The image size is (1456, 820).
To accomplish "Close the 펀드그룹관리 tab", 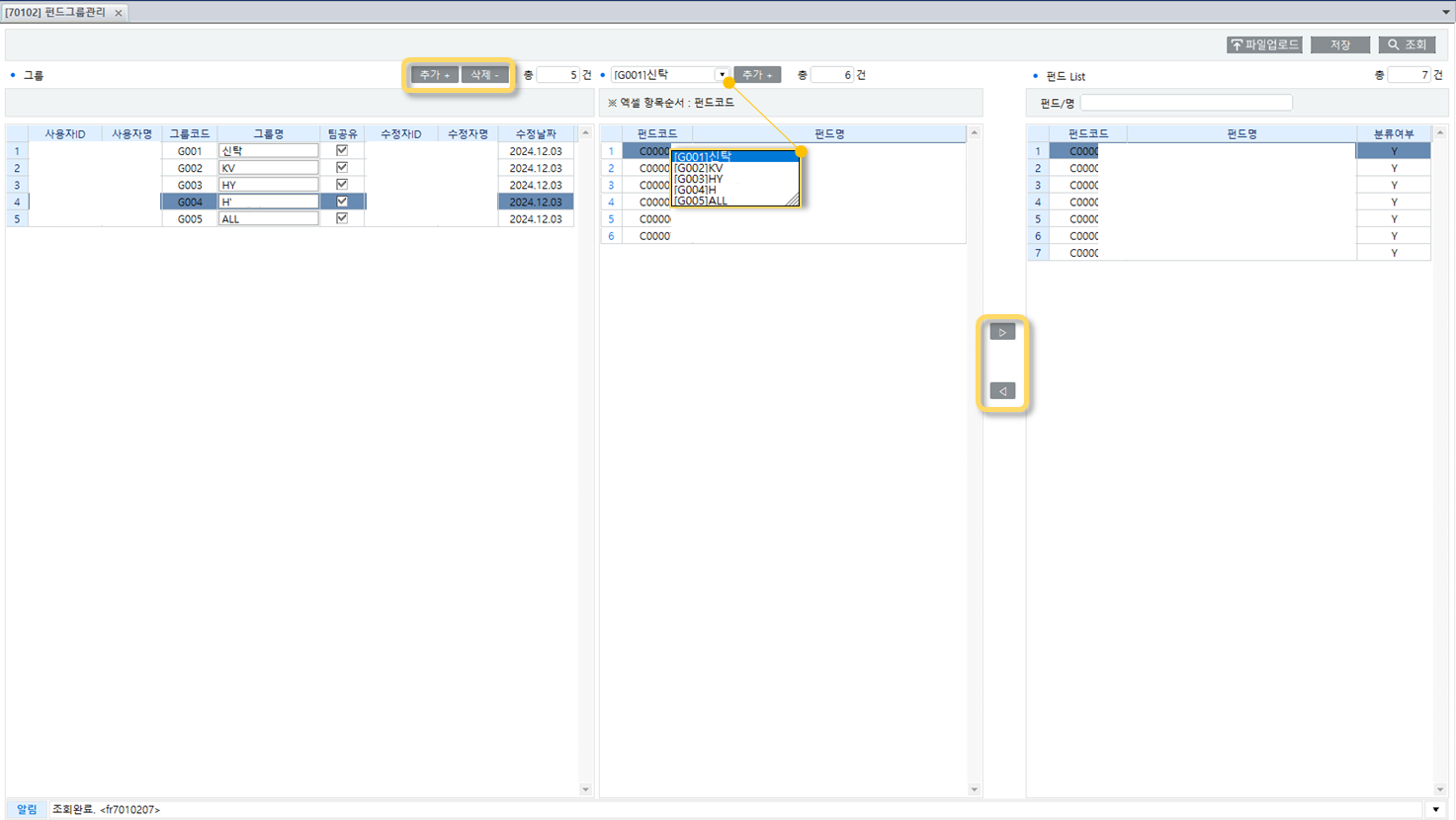I will click(119, 13).
